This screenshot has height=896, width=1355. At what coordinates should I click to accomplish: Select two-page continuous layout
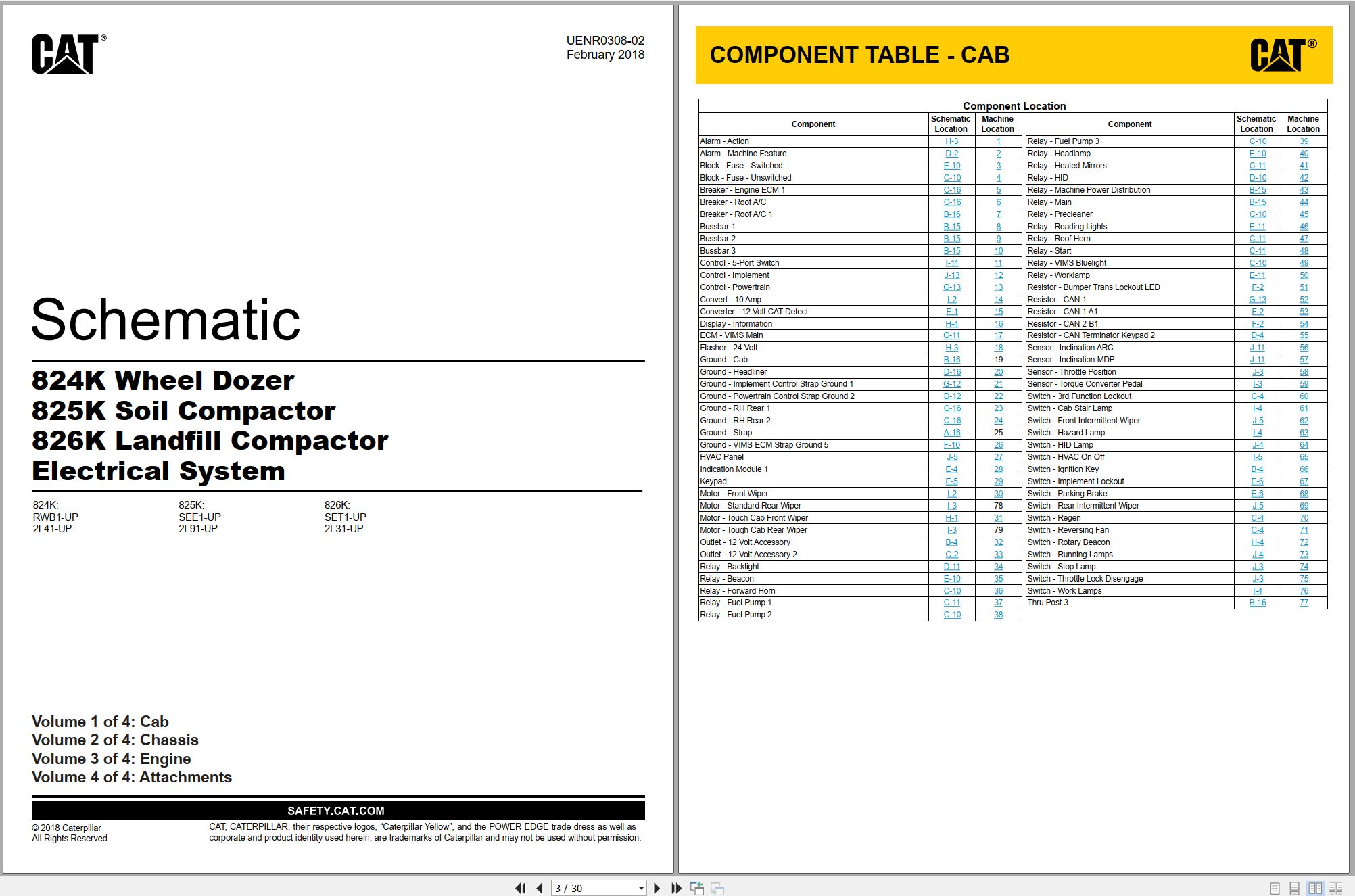[x=1336, y=888]
